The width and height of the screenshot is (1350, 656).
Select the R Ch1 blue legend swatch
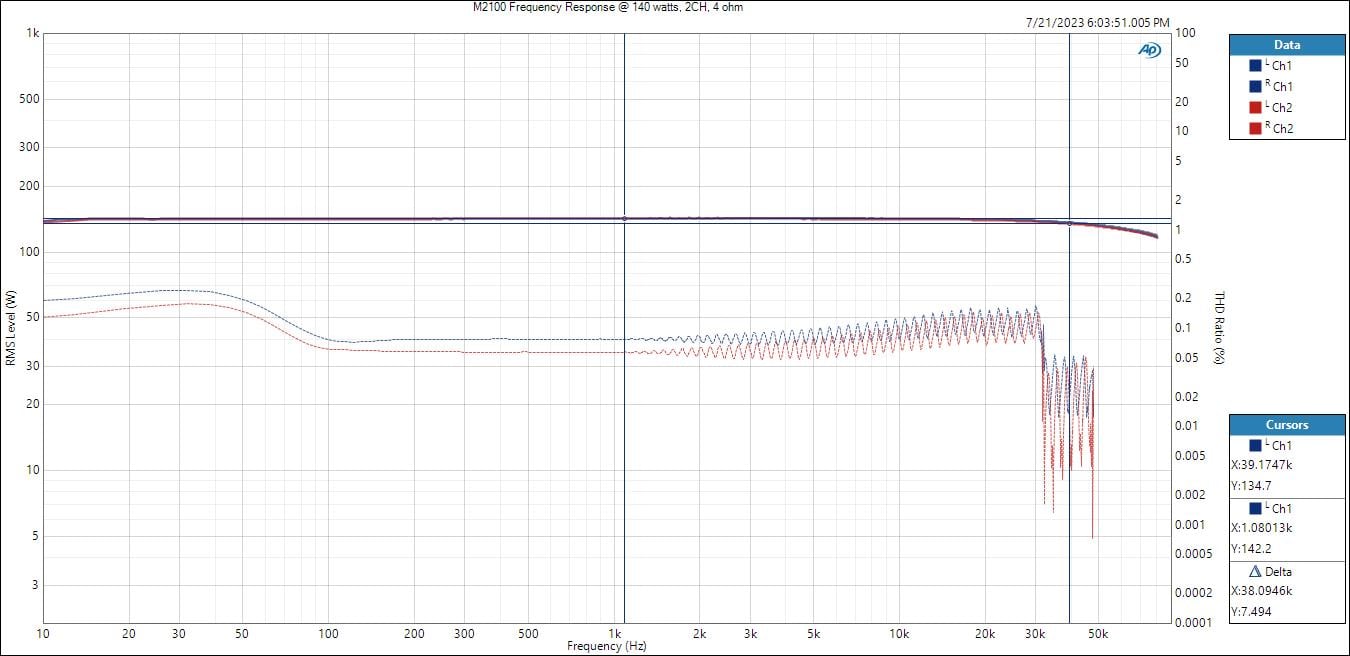pyautogui.click(x=1256, y=86)
